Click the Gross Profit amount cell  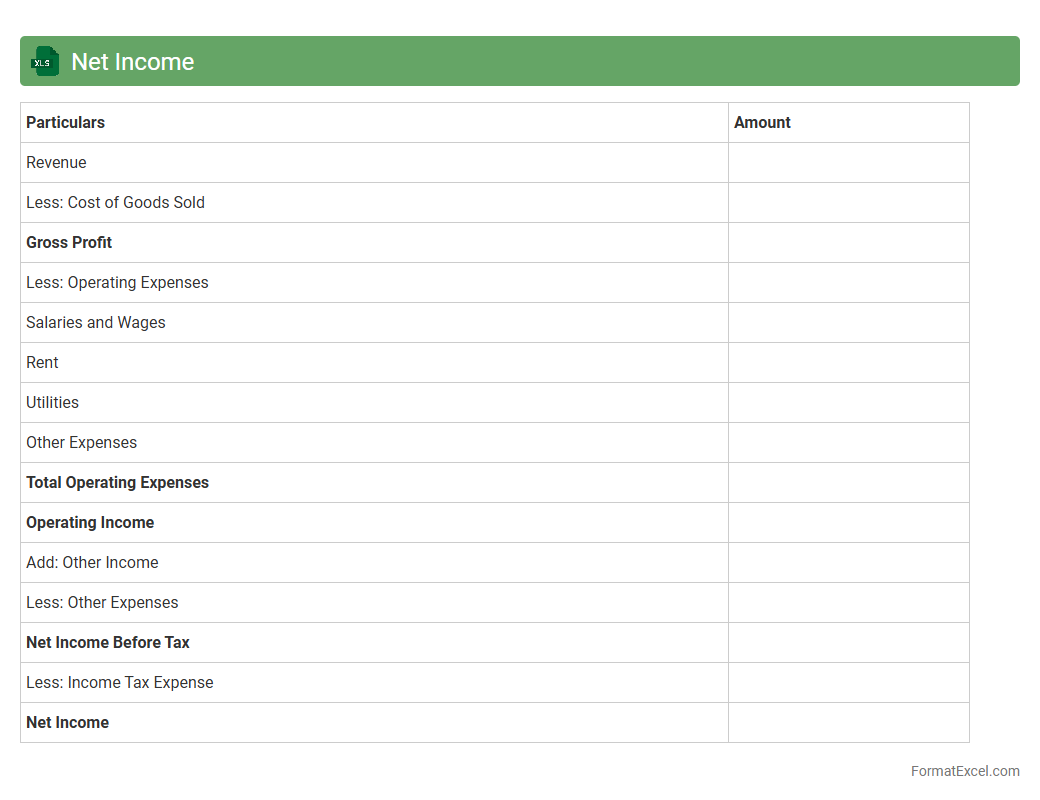(x=848, y=243)
